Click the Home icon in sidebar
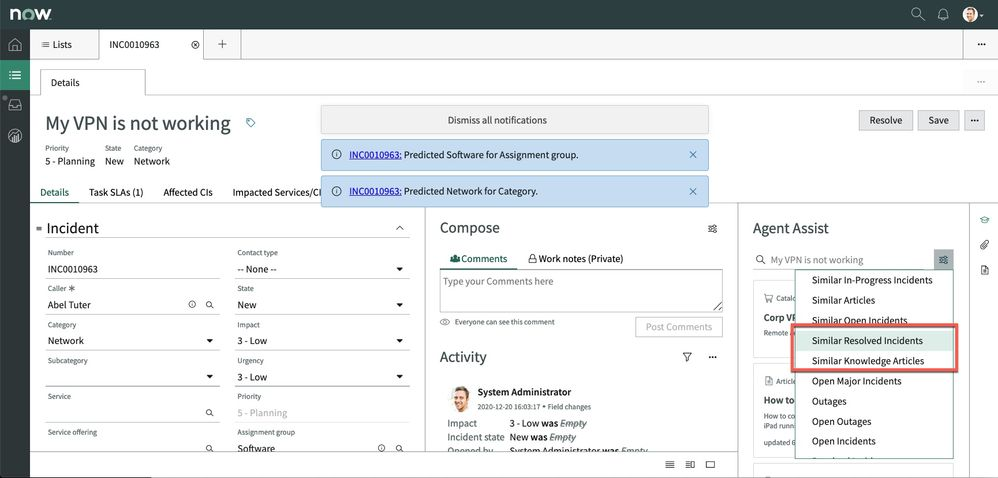 [15, 45]
